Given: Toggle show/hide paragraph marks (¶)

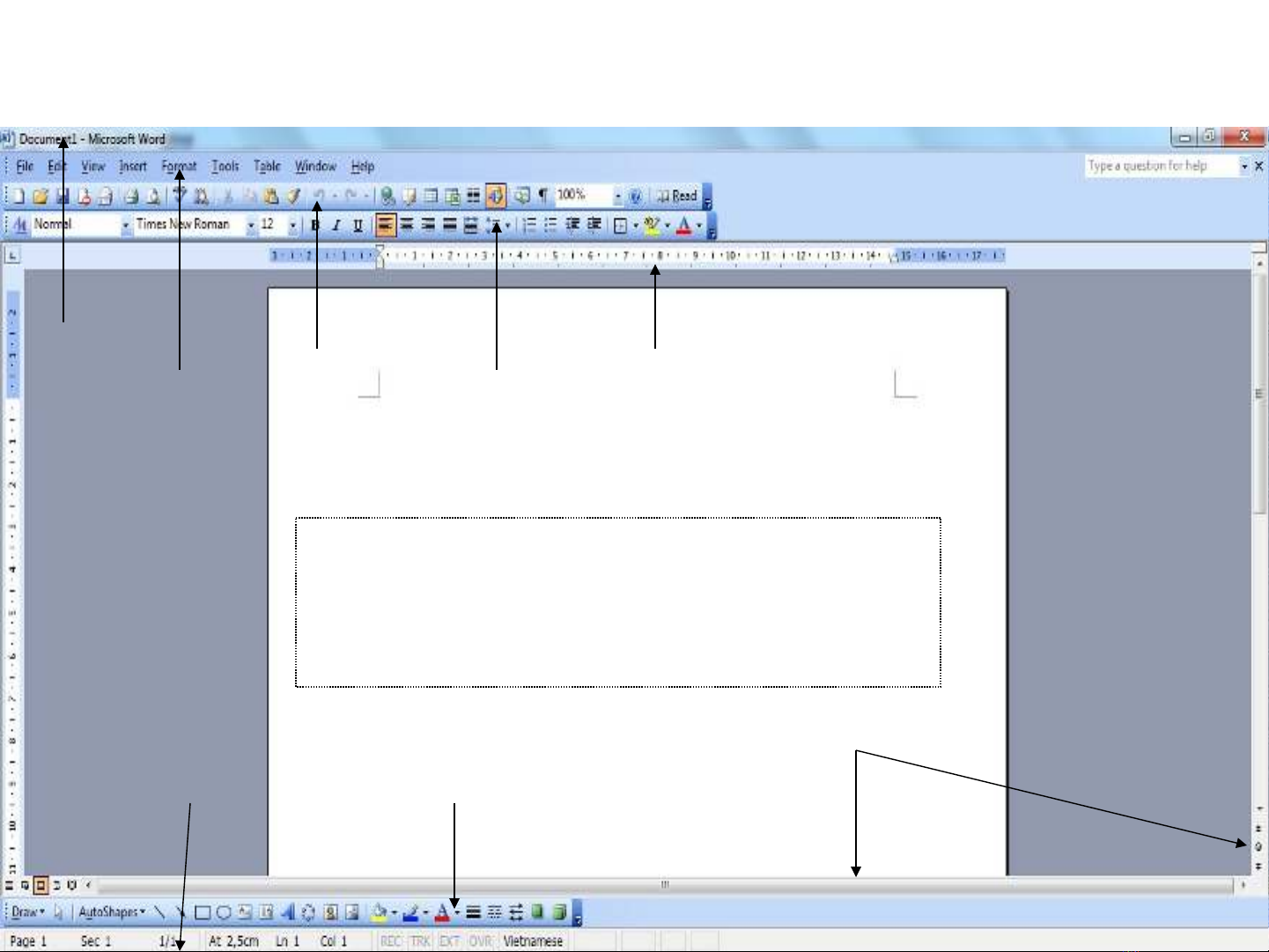Looking at the screenshot, I should coord(542,196).
